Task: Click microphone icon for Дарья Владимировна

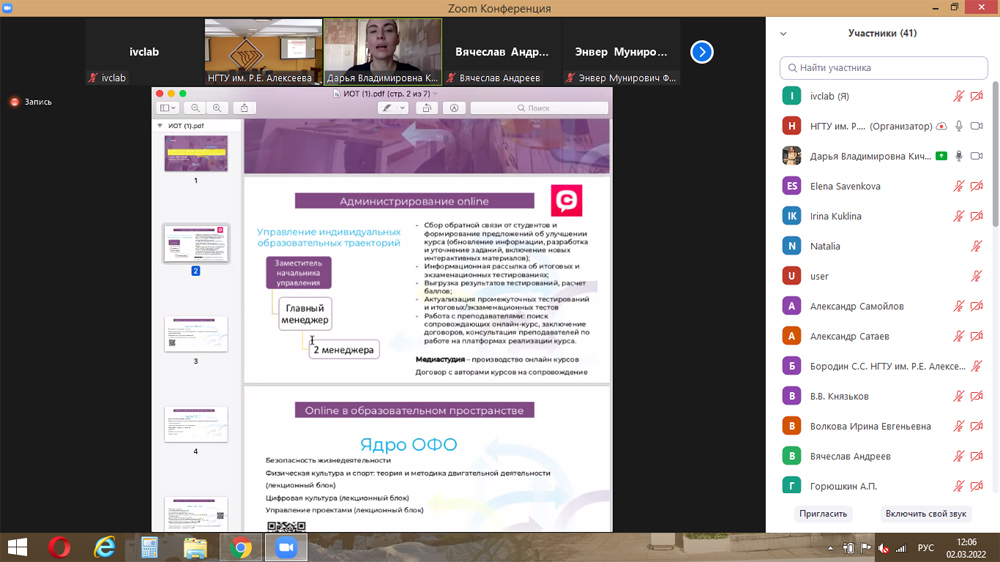Action: pyautogui.click(x=959, y=156)
